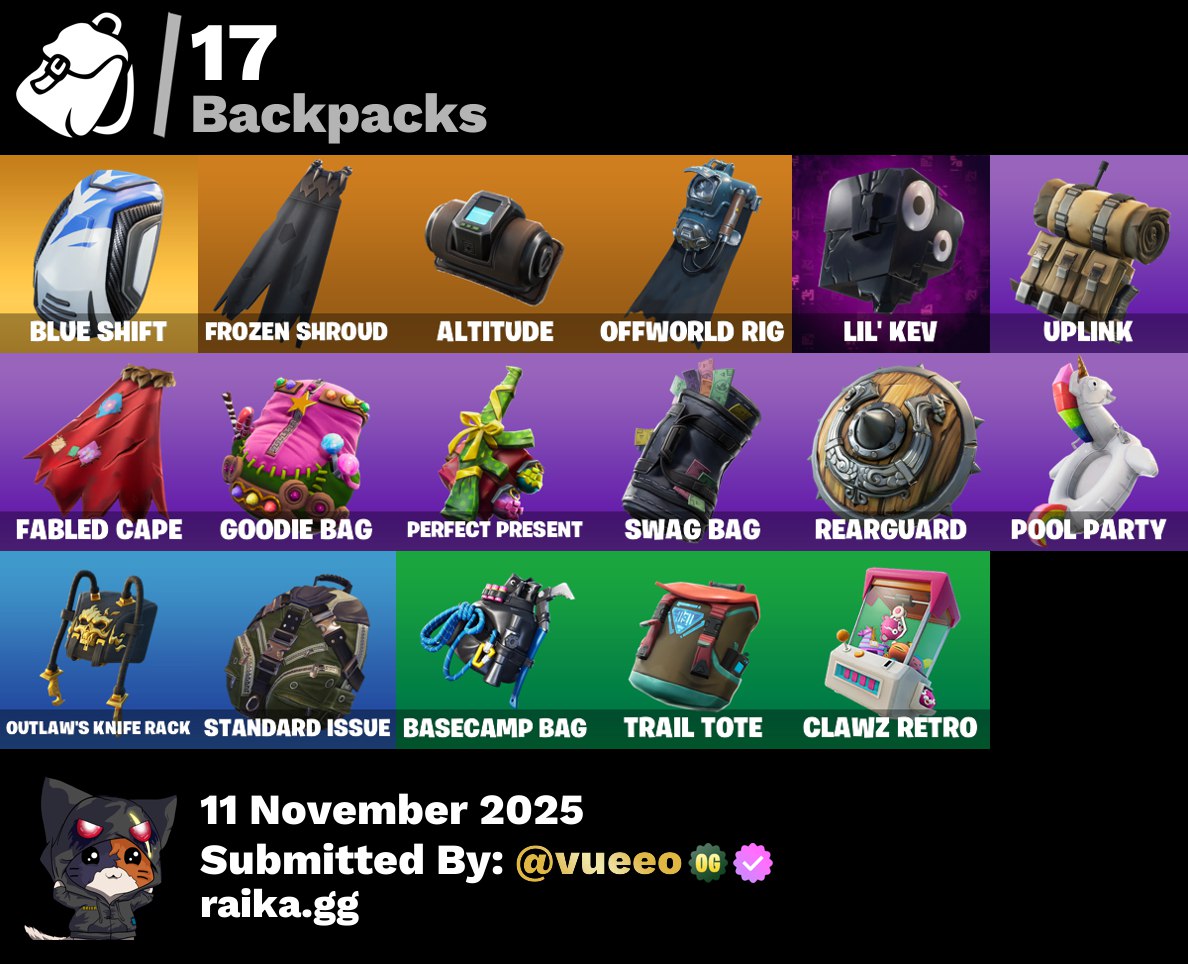
Task: Select the Blue Shift backpack tile
Action: [98, 254]
